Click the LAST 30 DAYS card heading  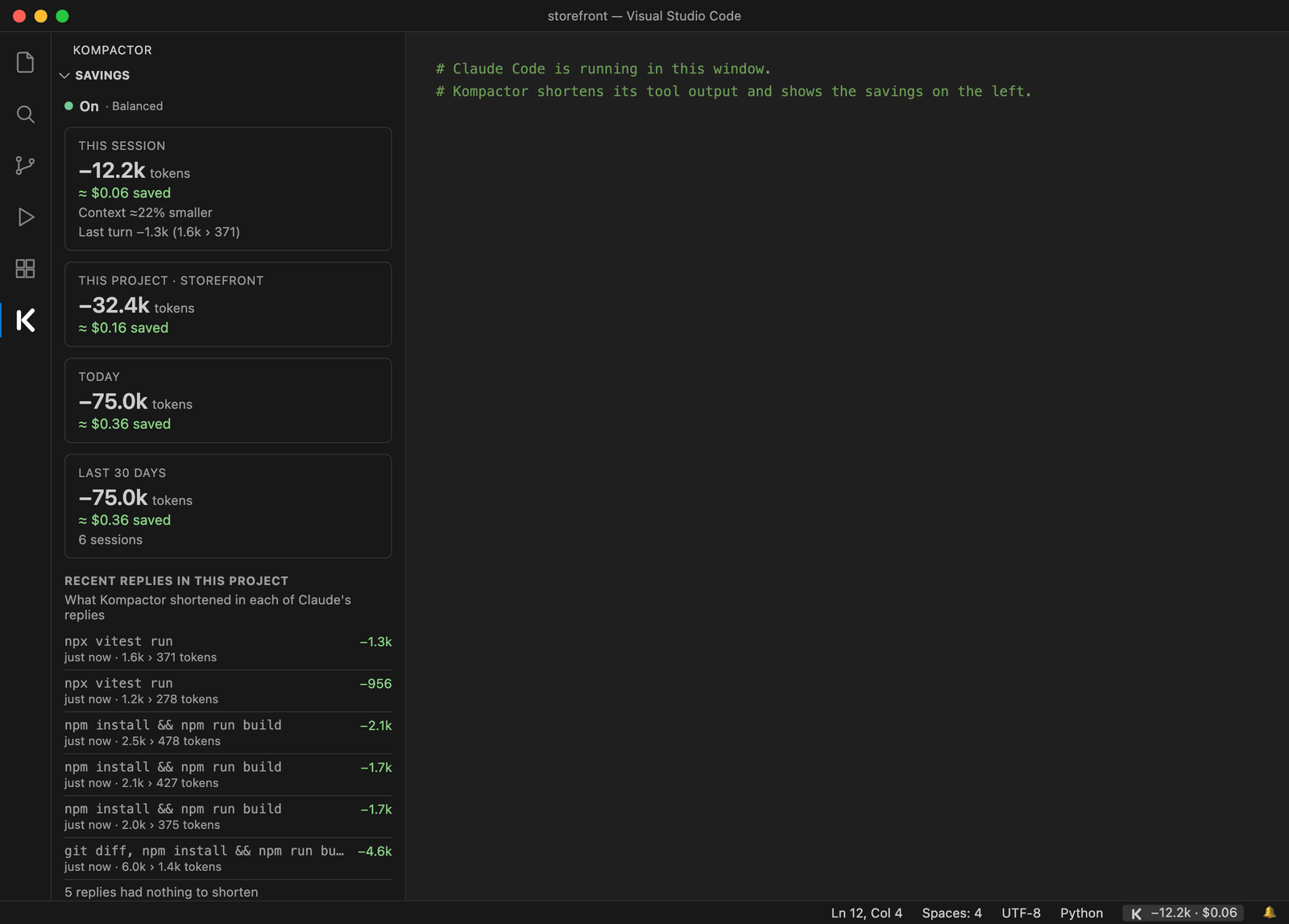pos(122,473)
